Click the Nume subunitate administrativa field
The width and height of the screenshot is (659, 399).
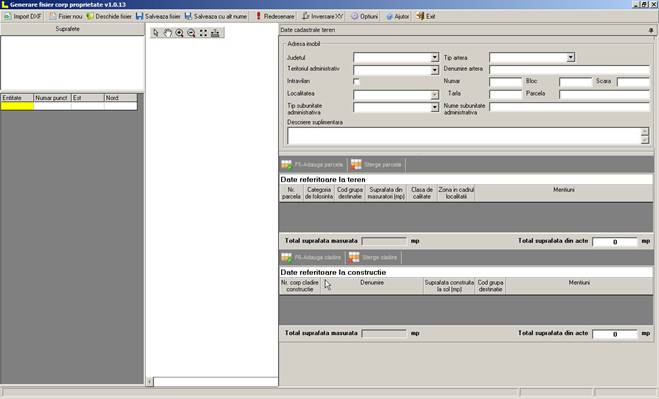pyautogui.click(x=569, y=107)
